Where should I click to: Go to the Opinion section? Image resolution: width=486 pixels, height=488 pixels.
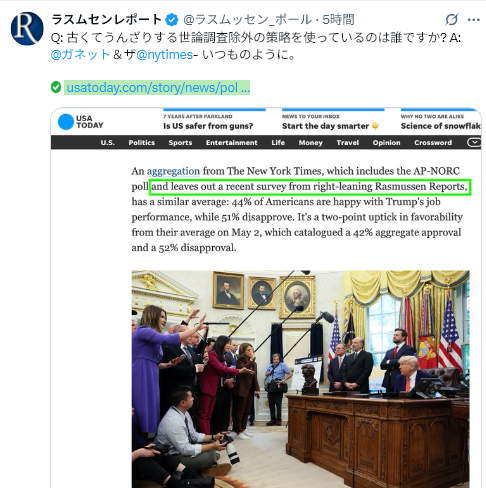pyautogui.click(x=387, y=143)
